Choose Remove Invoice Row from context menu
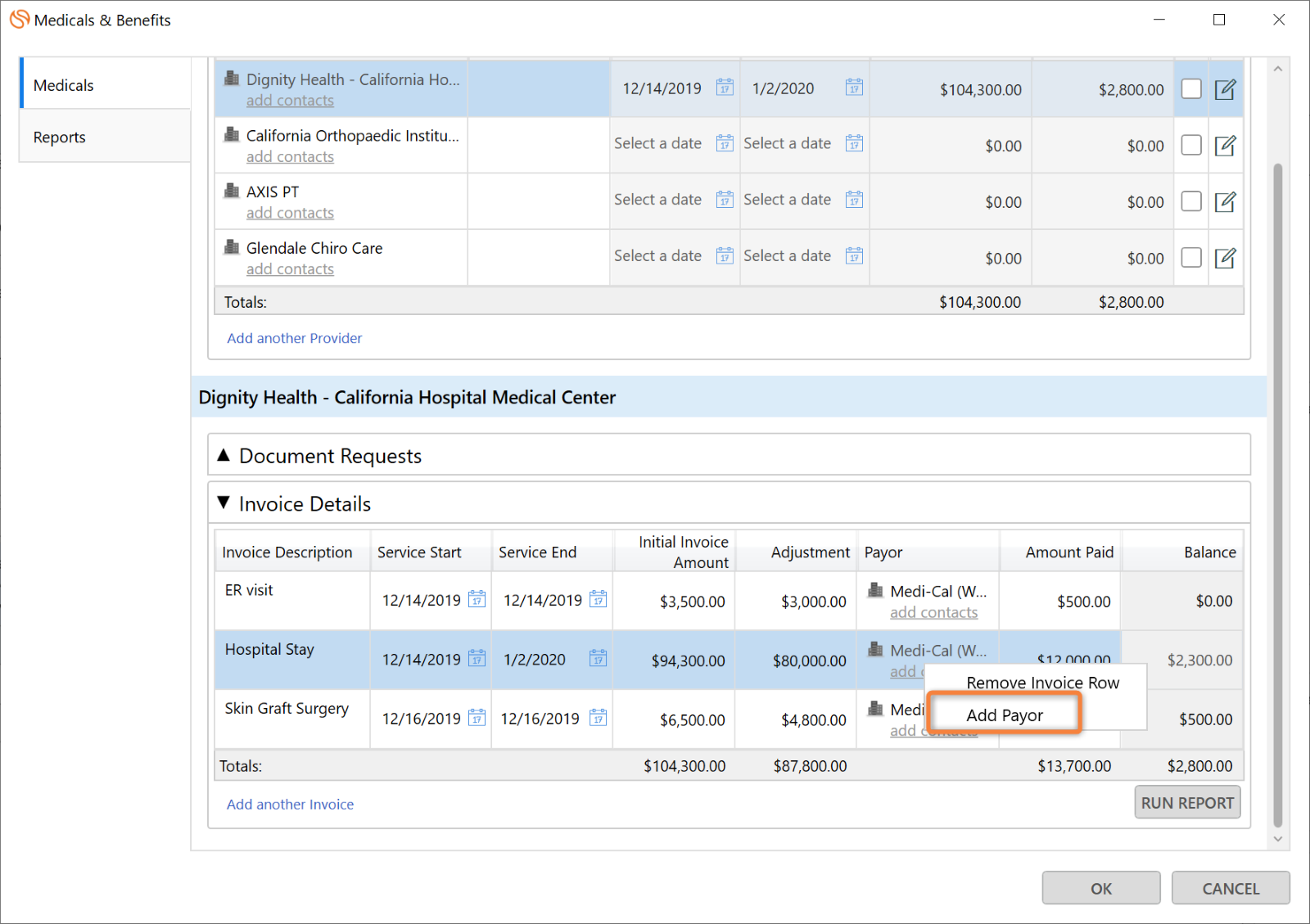 (x=1042, y=683)
